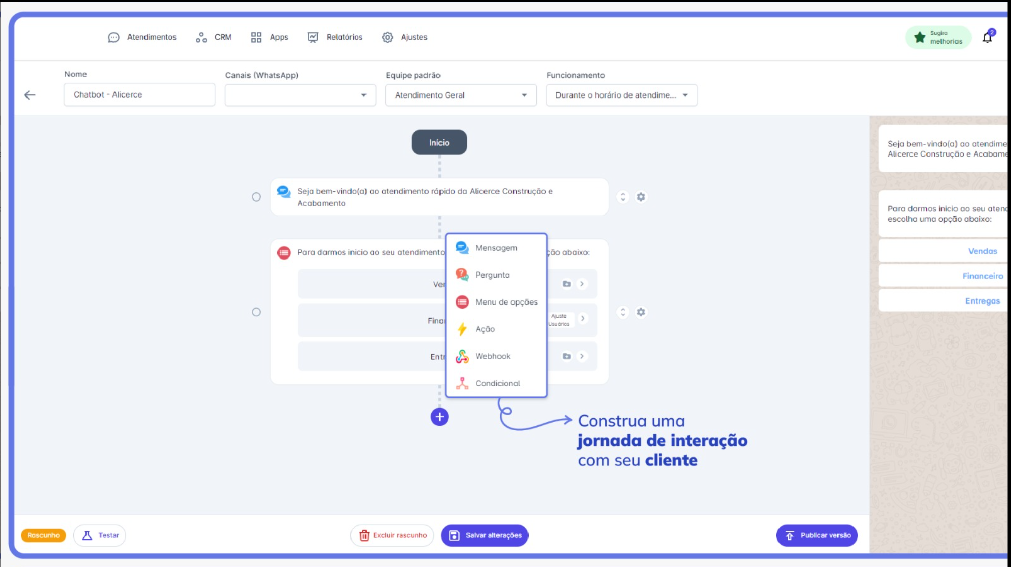Select radio button beside welcome message block
Image resolution: width=1011 pixels, height=567 pixels.
[x=256, y=197]
